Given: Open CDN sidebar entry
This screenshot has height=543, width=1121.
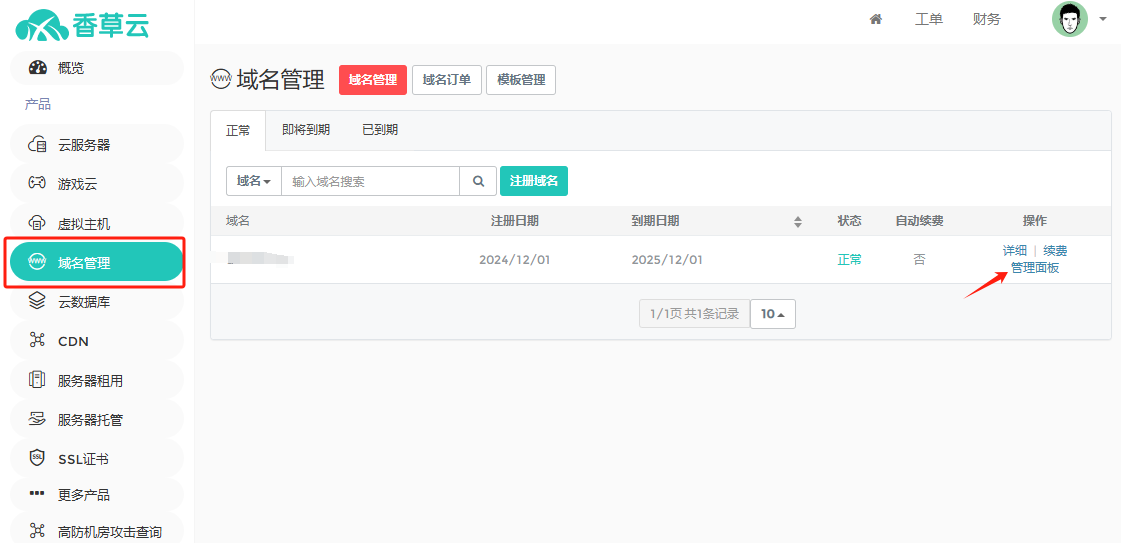Looking at the screenshot, I should pos(97,341).
